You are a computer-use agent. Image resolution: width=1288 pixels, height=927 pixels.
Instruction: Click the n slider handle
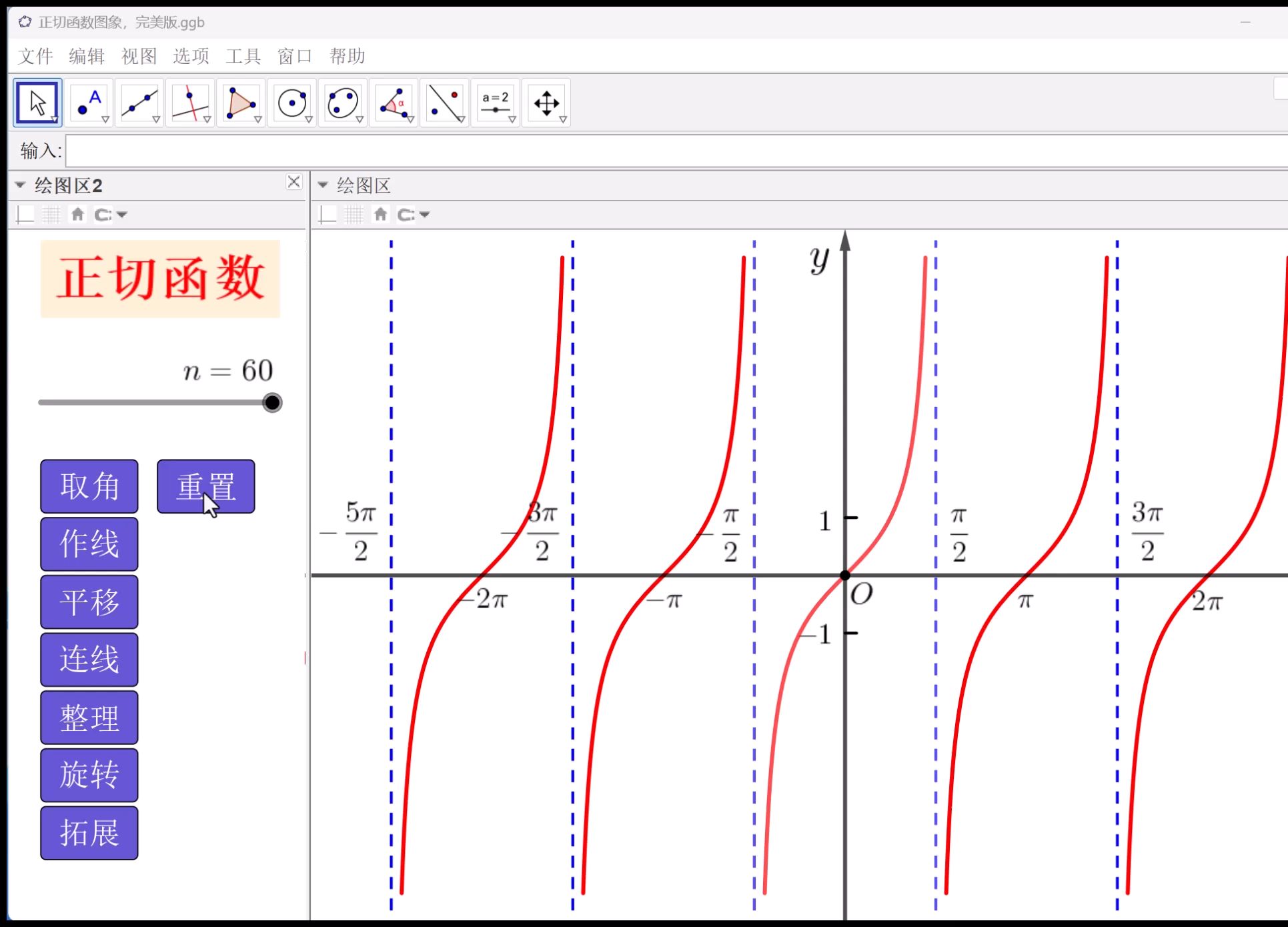272,403
